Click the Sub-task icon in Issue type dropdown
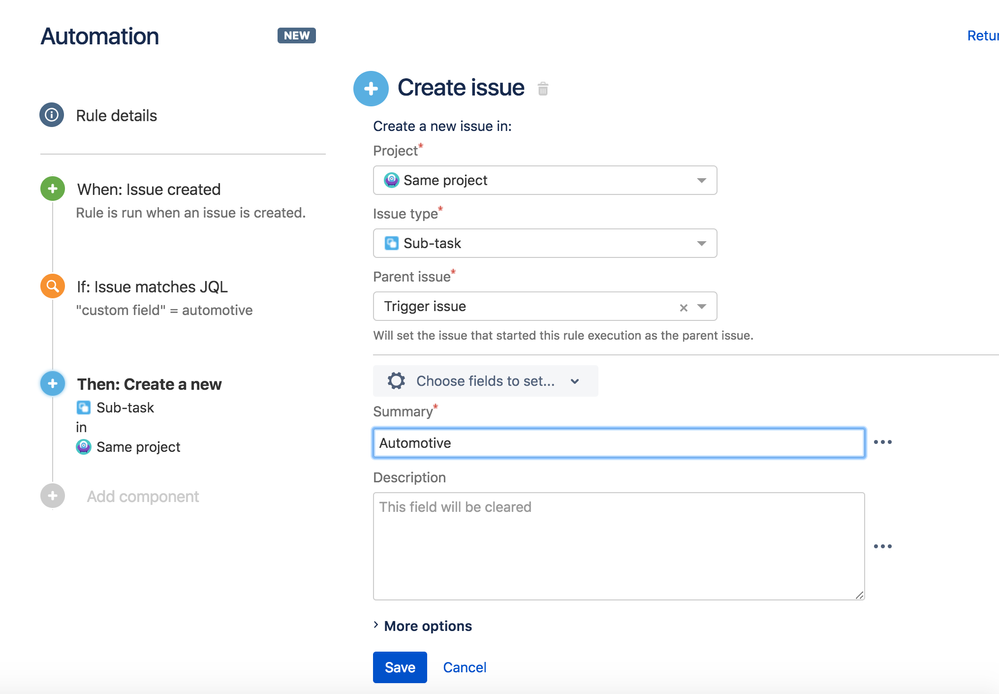Screen dimensions: 999x694 coord(391,243)
